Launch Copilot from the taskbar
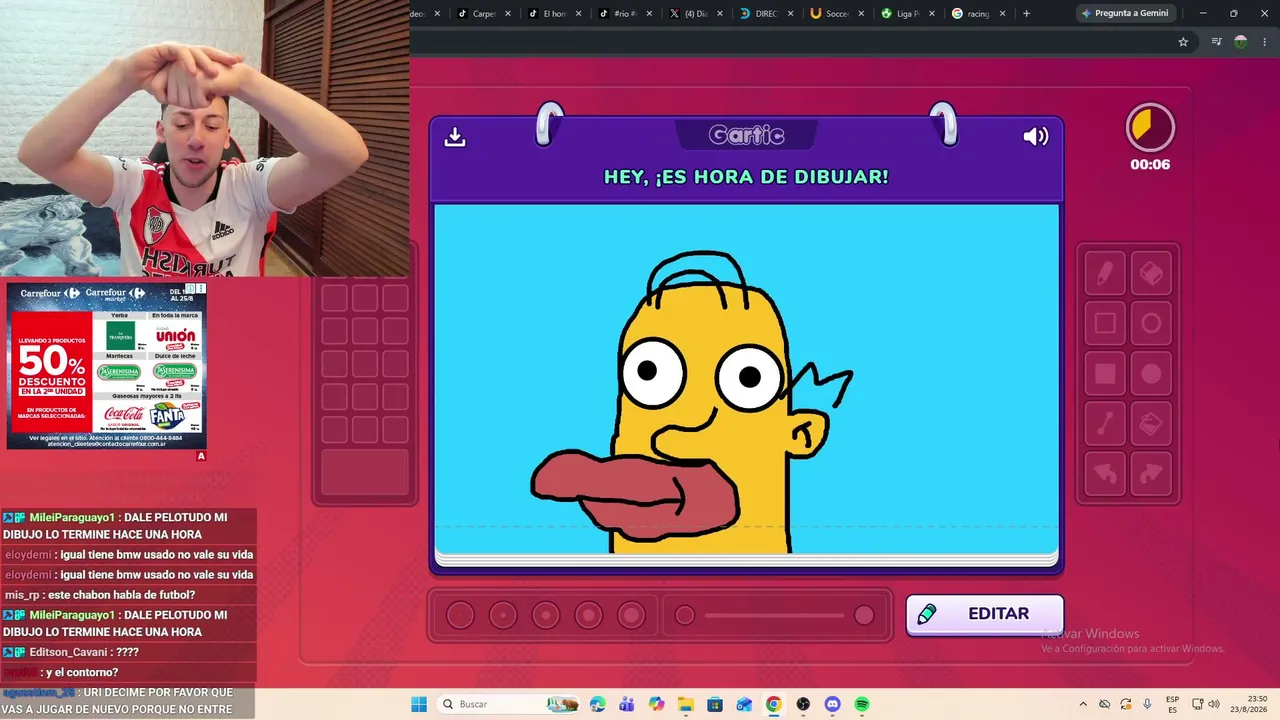This screenshot has width=1280, height=720. 656,704
